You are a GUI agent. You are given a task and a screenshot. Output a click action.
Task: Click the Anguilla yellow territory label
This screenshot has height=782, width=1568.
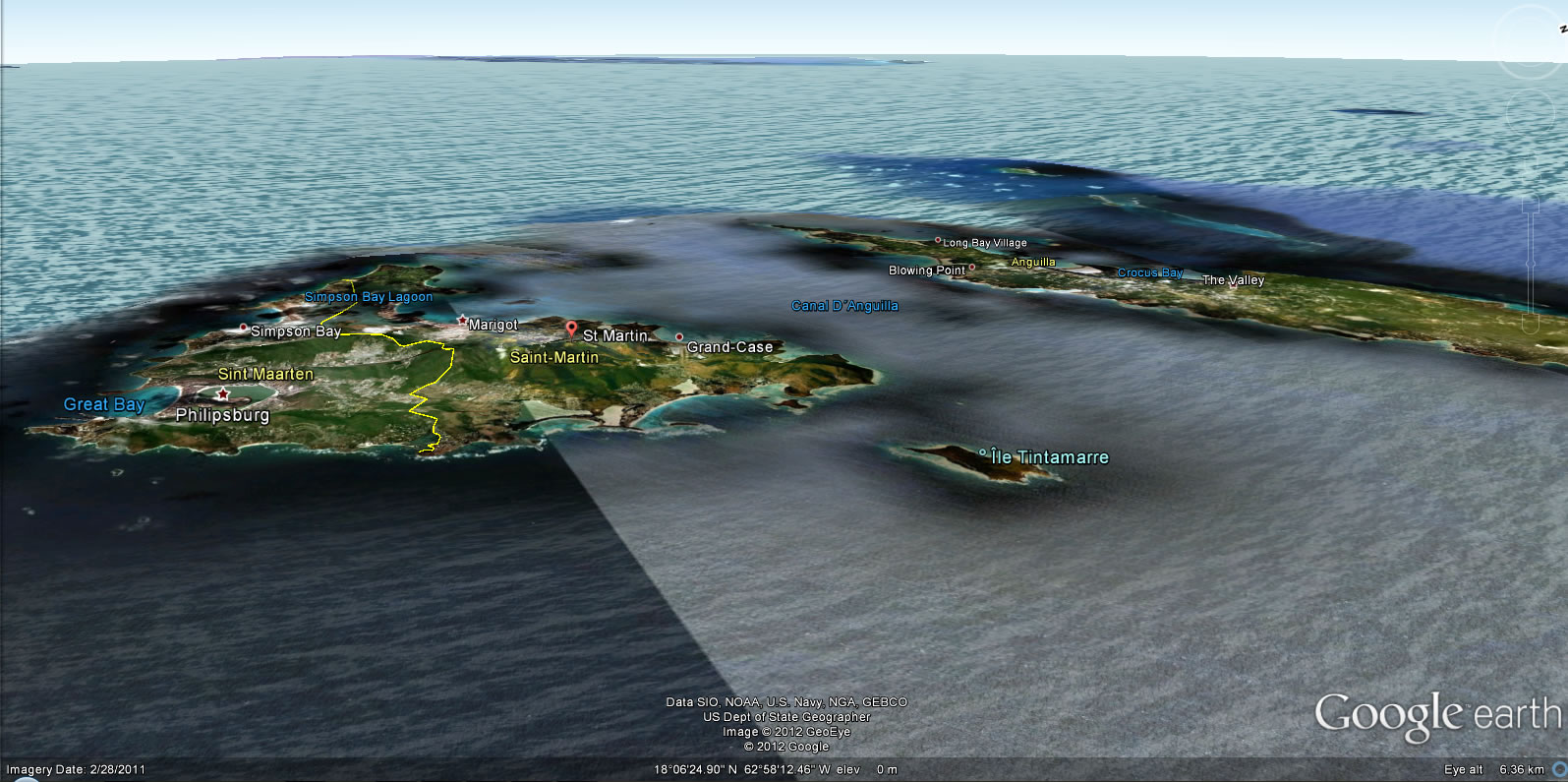click(x=1033, y=262)
